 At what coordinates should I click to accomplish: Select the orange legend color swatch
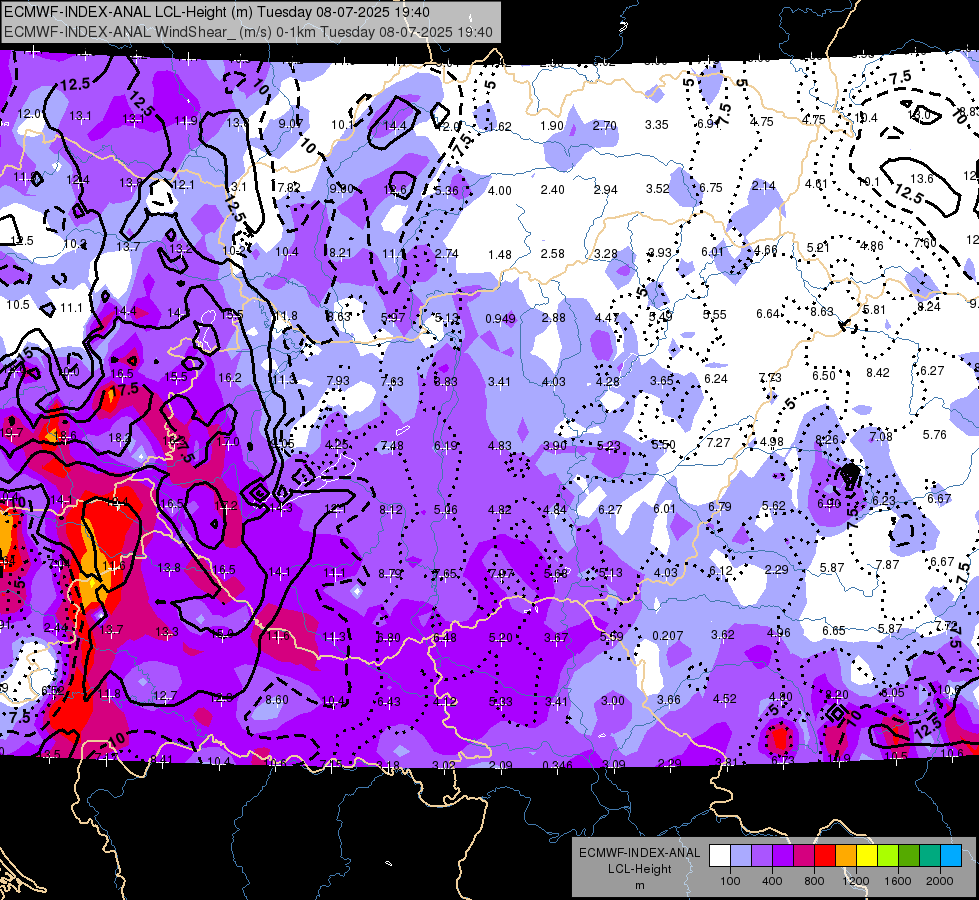coord(846,856)
